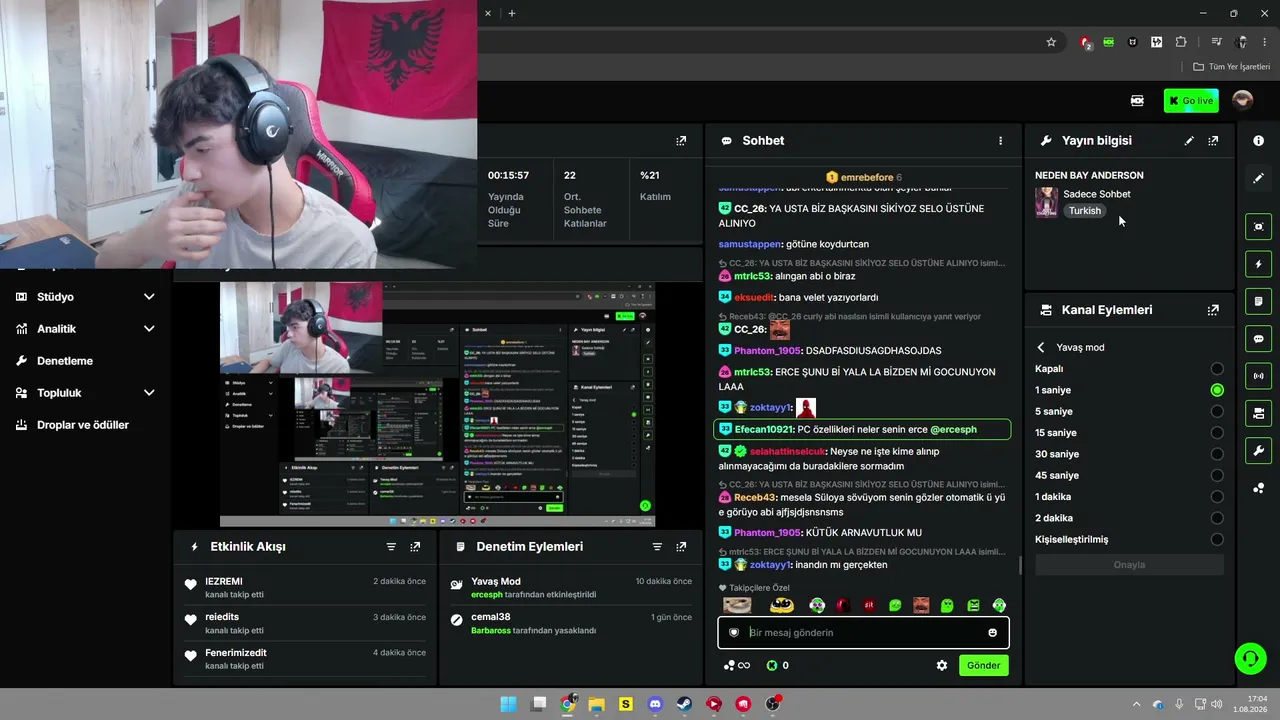Screen dimensions: 1280x720
Task: Toggle the channel actions icon in right sidebar
Action: pos(1259,413)
